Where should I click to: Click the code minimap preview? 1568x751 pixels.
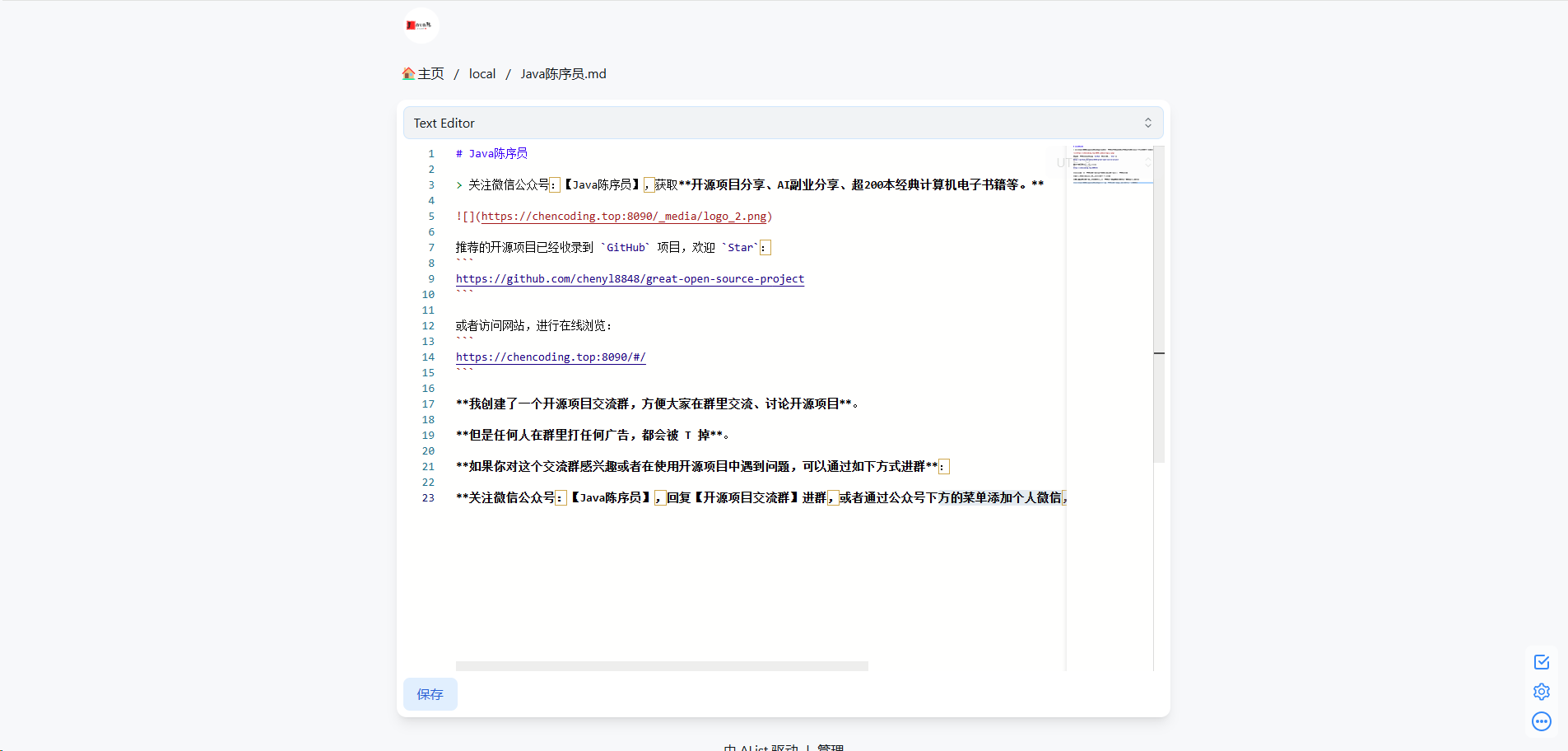pyautogui.click(x=1110, y=165)
